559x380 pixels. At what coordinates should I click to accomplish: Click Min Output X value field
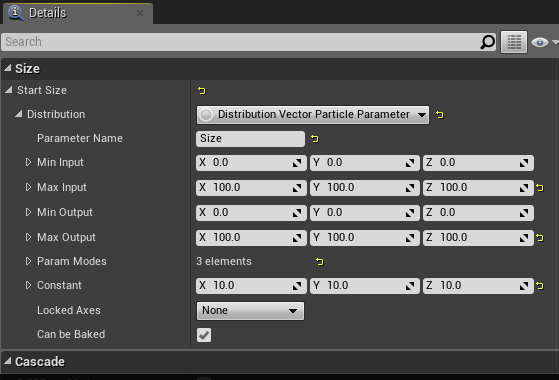coord(251,213)
